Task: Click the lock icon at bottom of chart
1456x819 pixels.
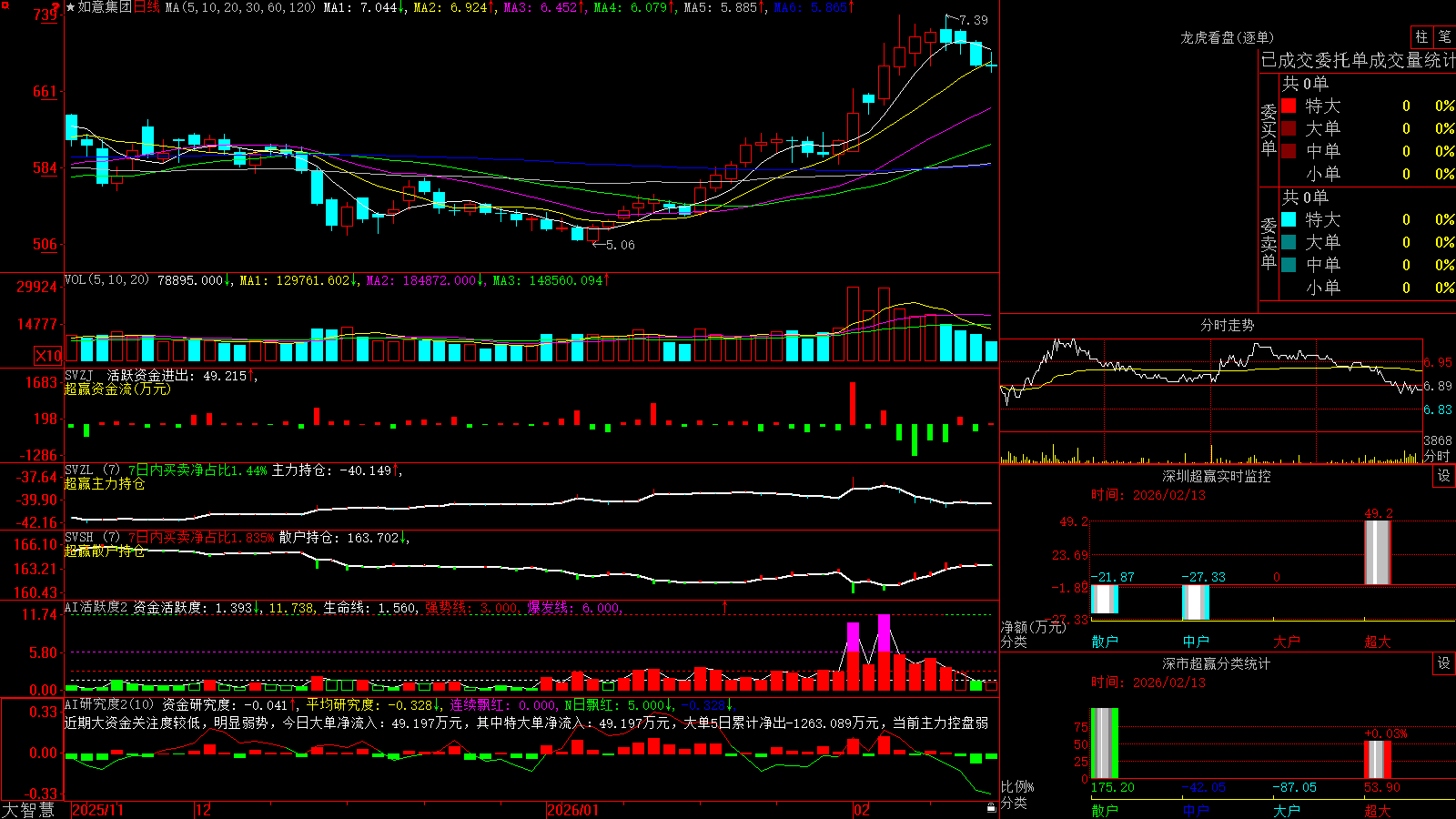Action: 991,807
